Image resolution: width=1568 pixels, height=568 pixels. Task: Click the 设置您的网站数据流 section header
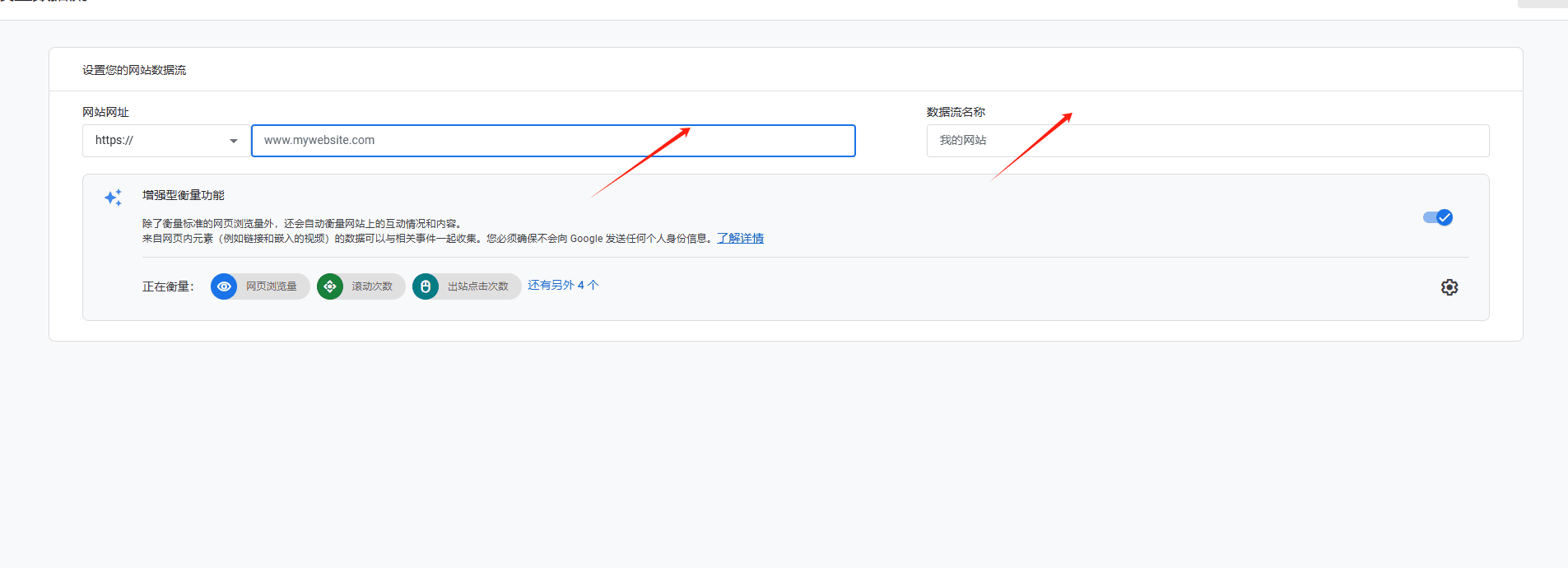point(134,70)
